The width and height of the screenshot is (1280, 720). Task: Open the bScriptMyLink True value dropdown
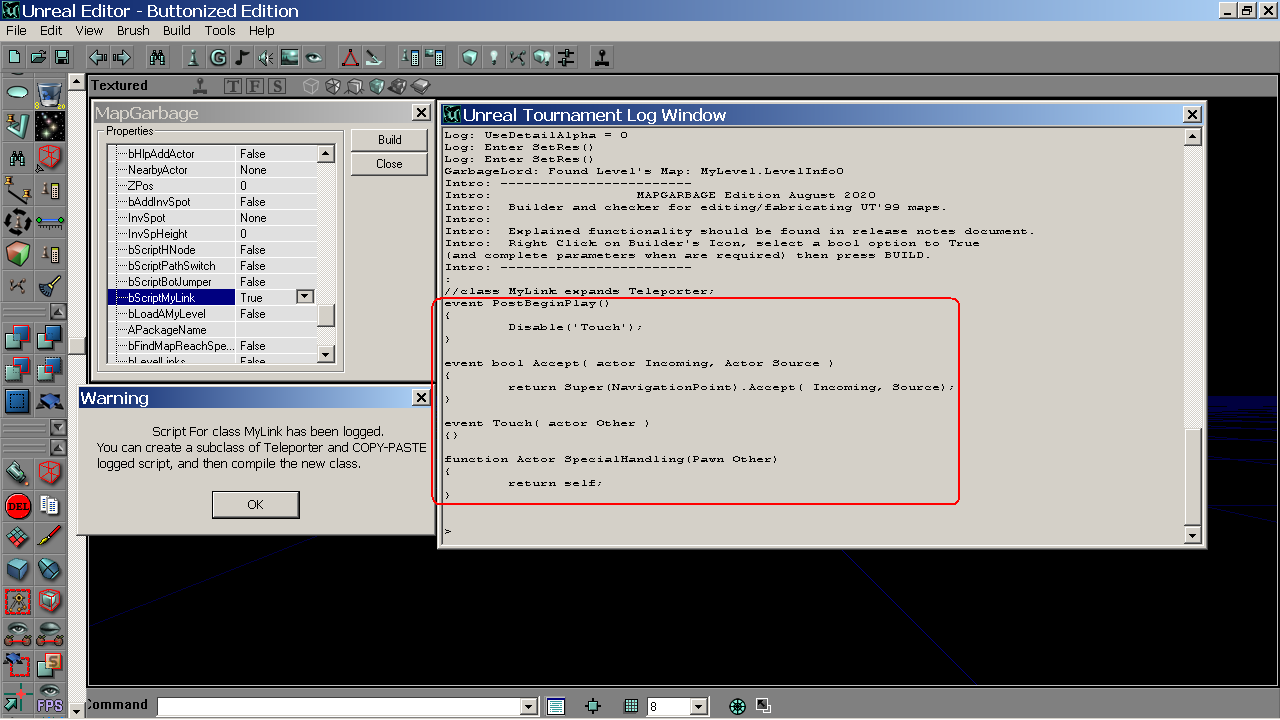pyautogui.click(x=305, y=297)
